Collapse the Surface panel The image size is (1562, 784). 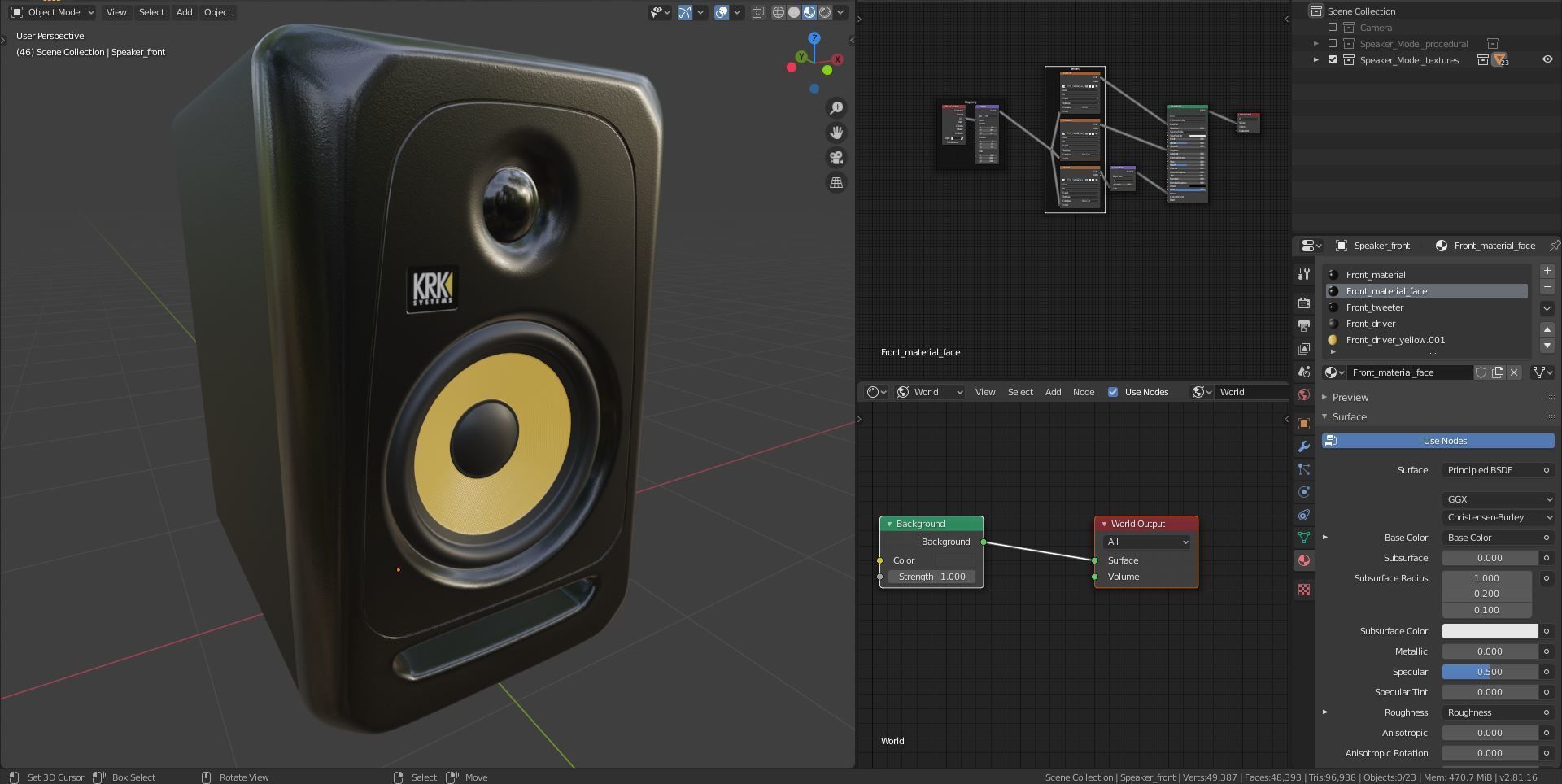coord(1324,416)
